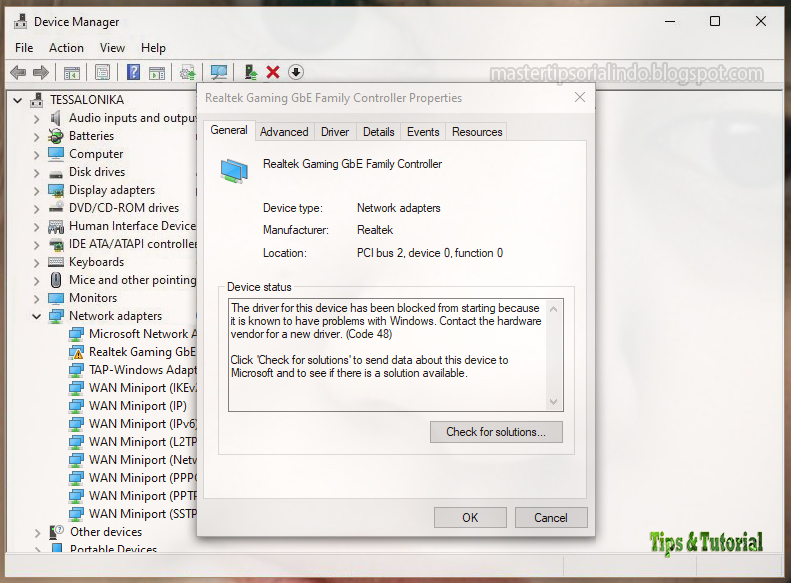The height and width of the screenshot is (583, 791).
Task: Click the Check for solutions button
Action: click(496, 432)
